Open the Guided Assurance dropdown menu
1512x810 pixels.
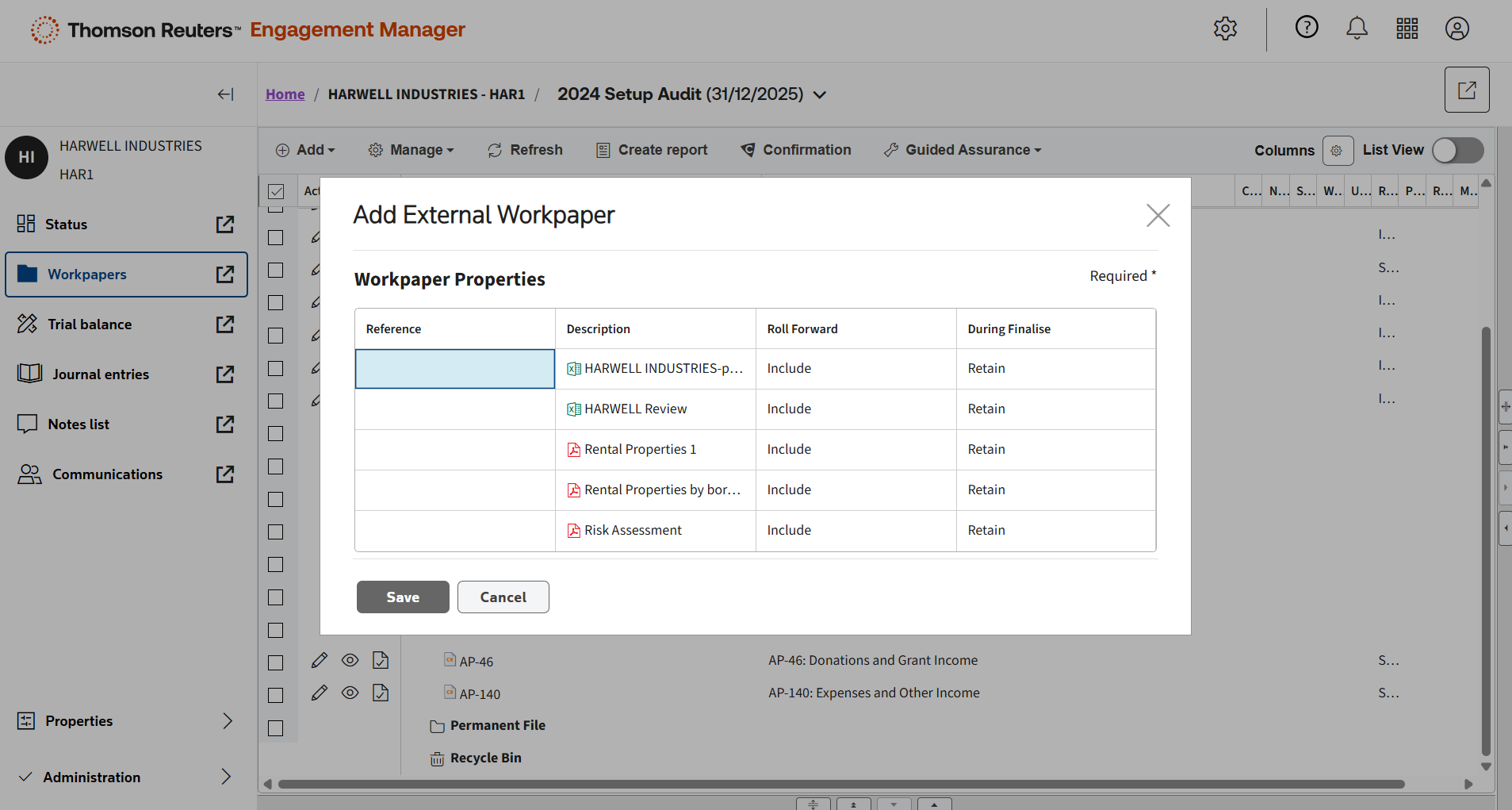point(963,150)
